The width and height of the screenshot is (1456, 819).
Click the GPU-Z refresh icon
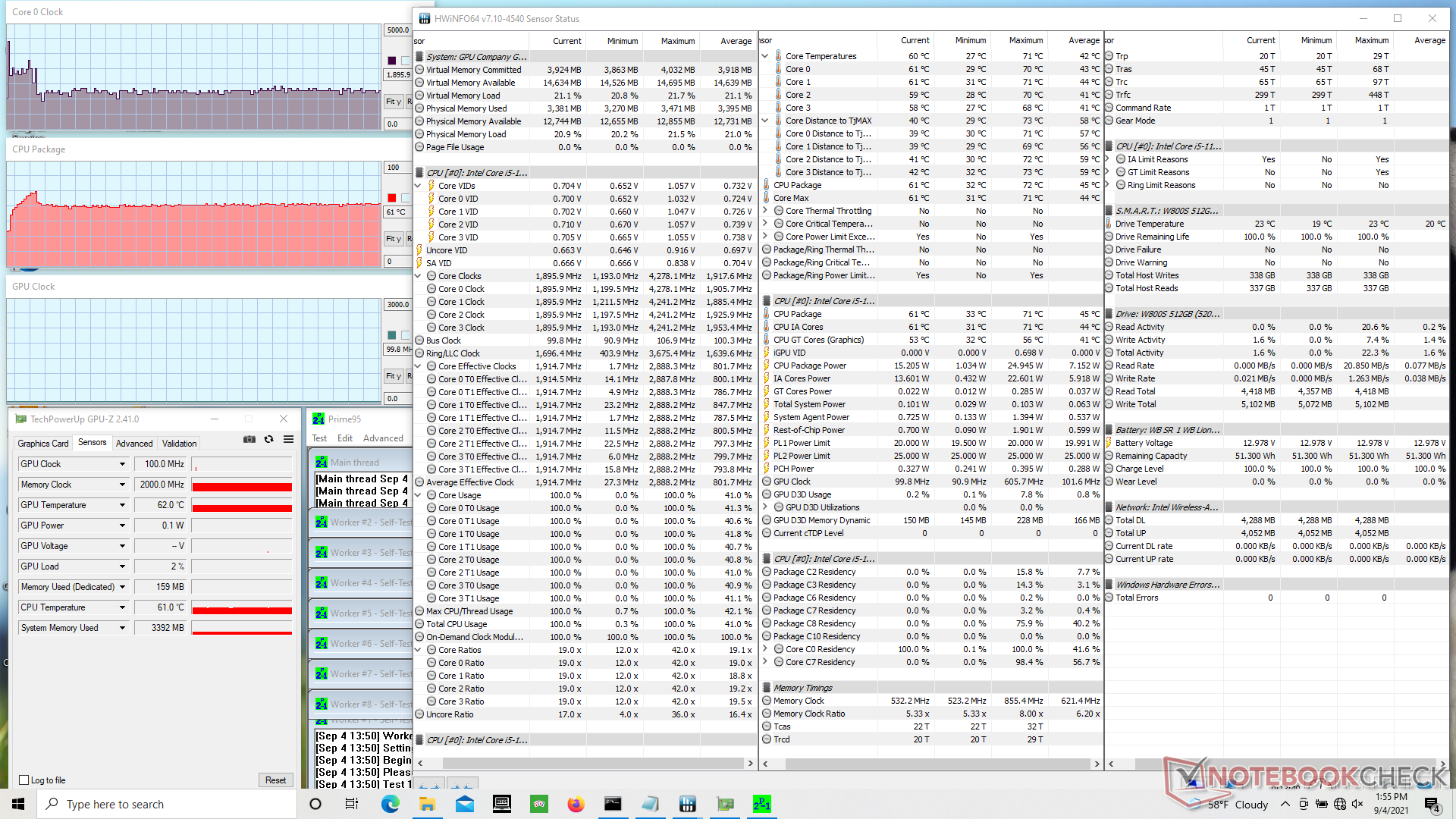pos(268,439)
